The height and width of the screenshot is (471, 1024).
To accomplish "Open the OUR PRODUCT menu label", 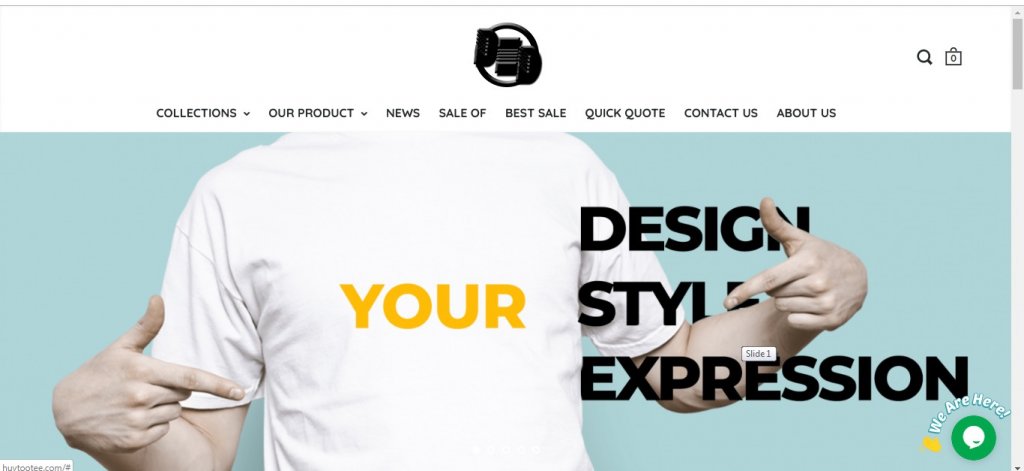I will click(311, 113).
